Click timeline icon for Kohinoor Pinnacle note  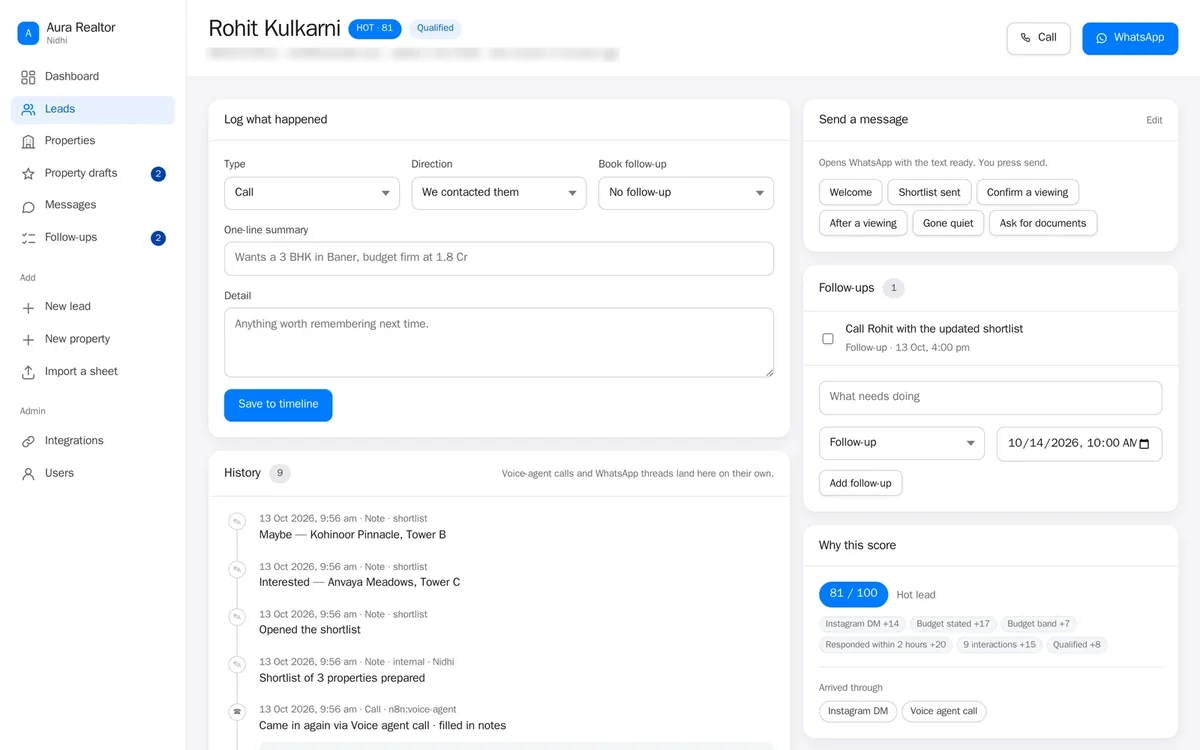point(237,521)
